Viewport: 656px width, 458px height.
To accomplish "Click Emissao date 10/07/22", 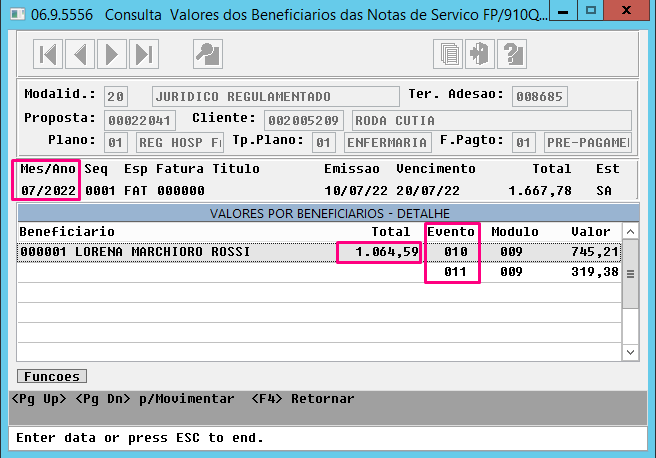I will 356,191.
